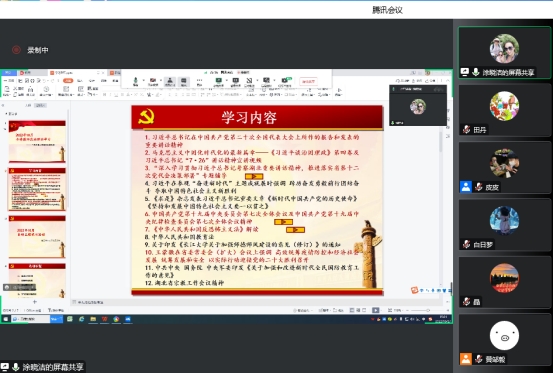The width and height of the screenshot is (554, 373).
Task: Click the yellow action button beside item 7
Action: 295,230
